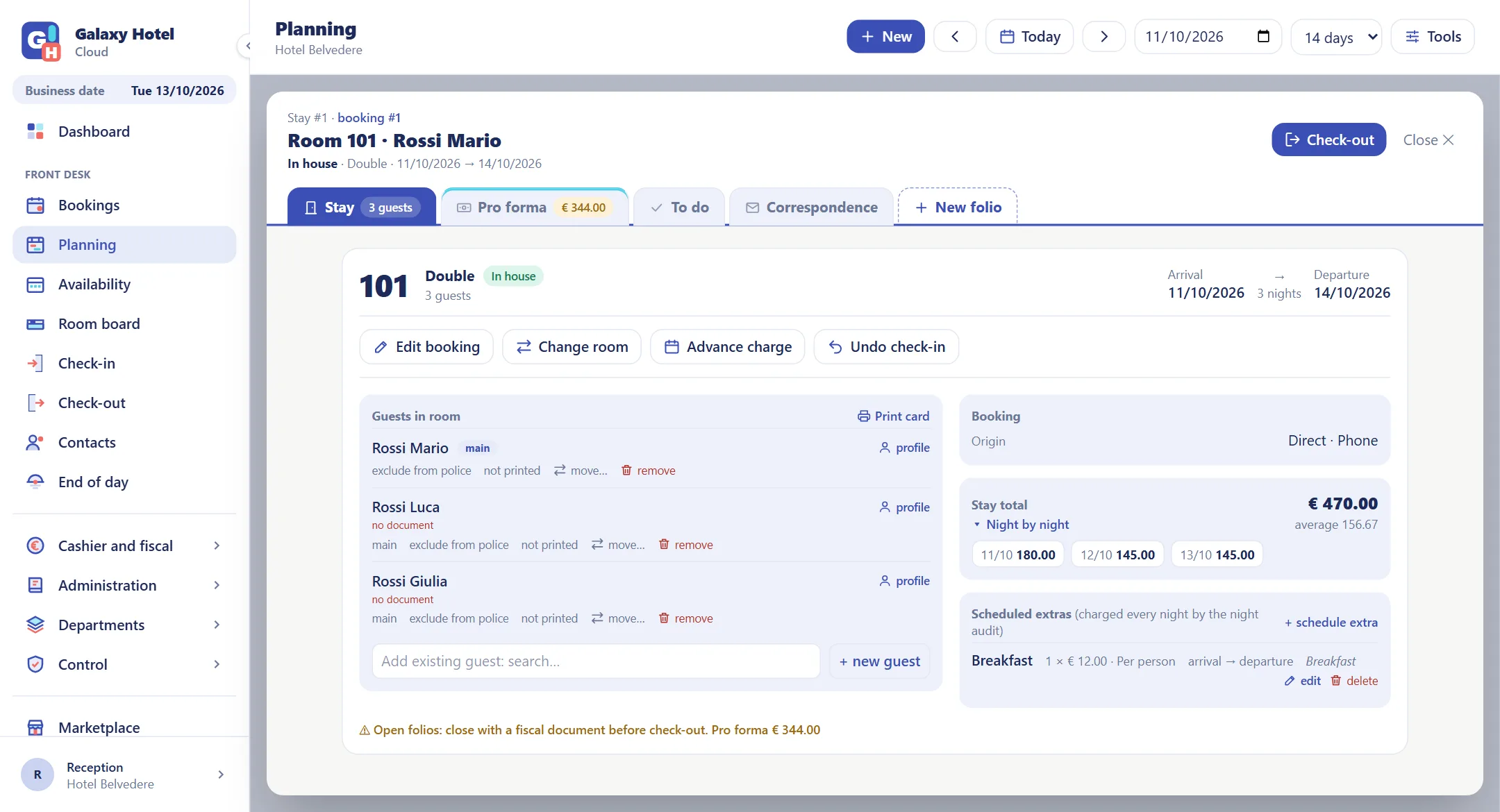Click Change room button
The image size is (1500, 812).
tap(572, 346)
